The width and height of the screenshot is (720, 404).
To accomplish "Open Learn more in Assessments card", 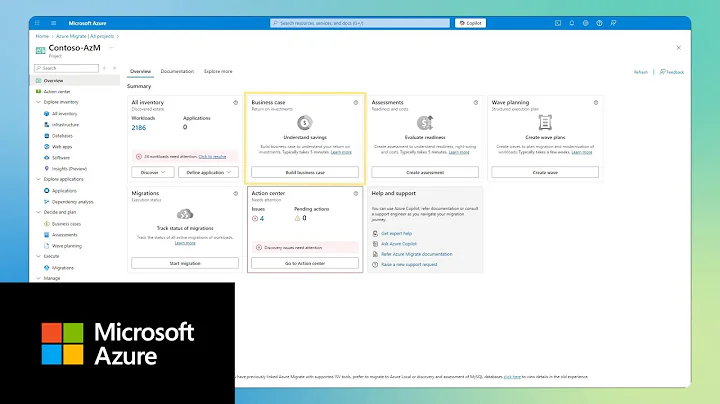I will [459, 152].
